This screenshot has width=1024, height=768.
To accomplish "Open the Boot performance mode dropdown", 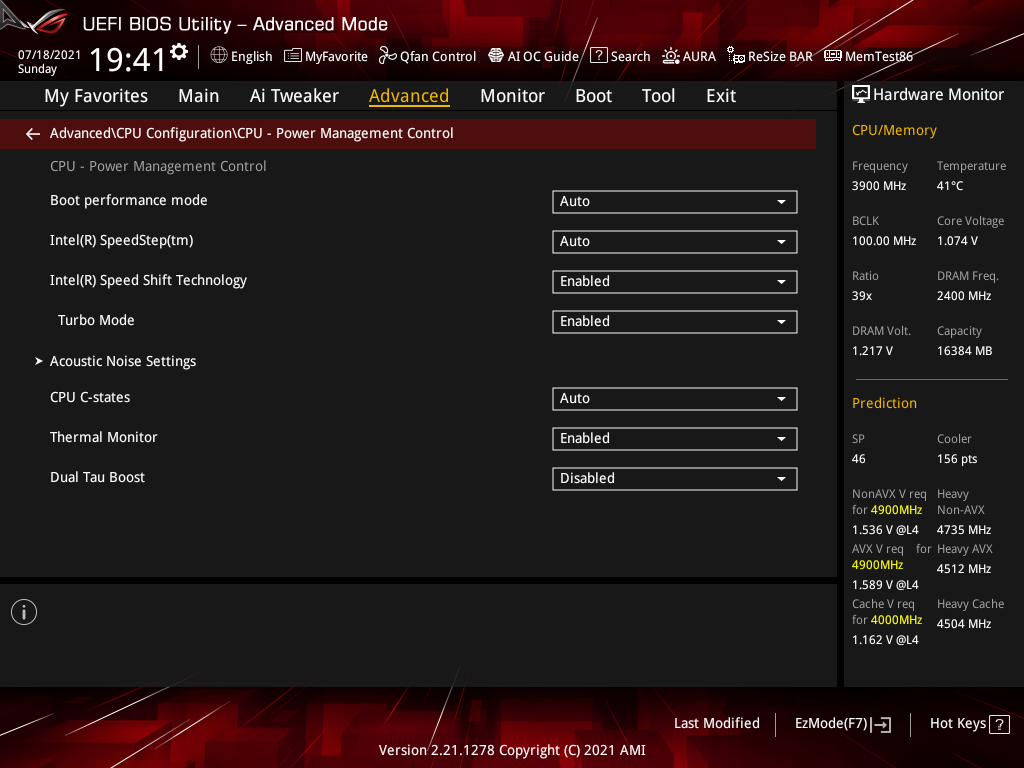I will 674,201.
